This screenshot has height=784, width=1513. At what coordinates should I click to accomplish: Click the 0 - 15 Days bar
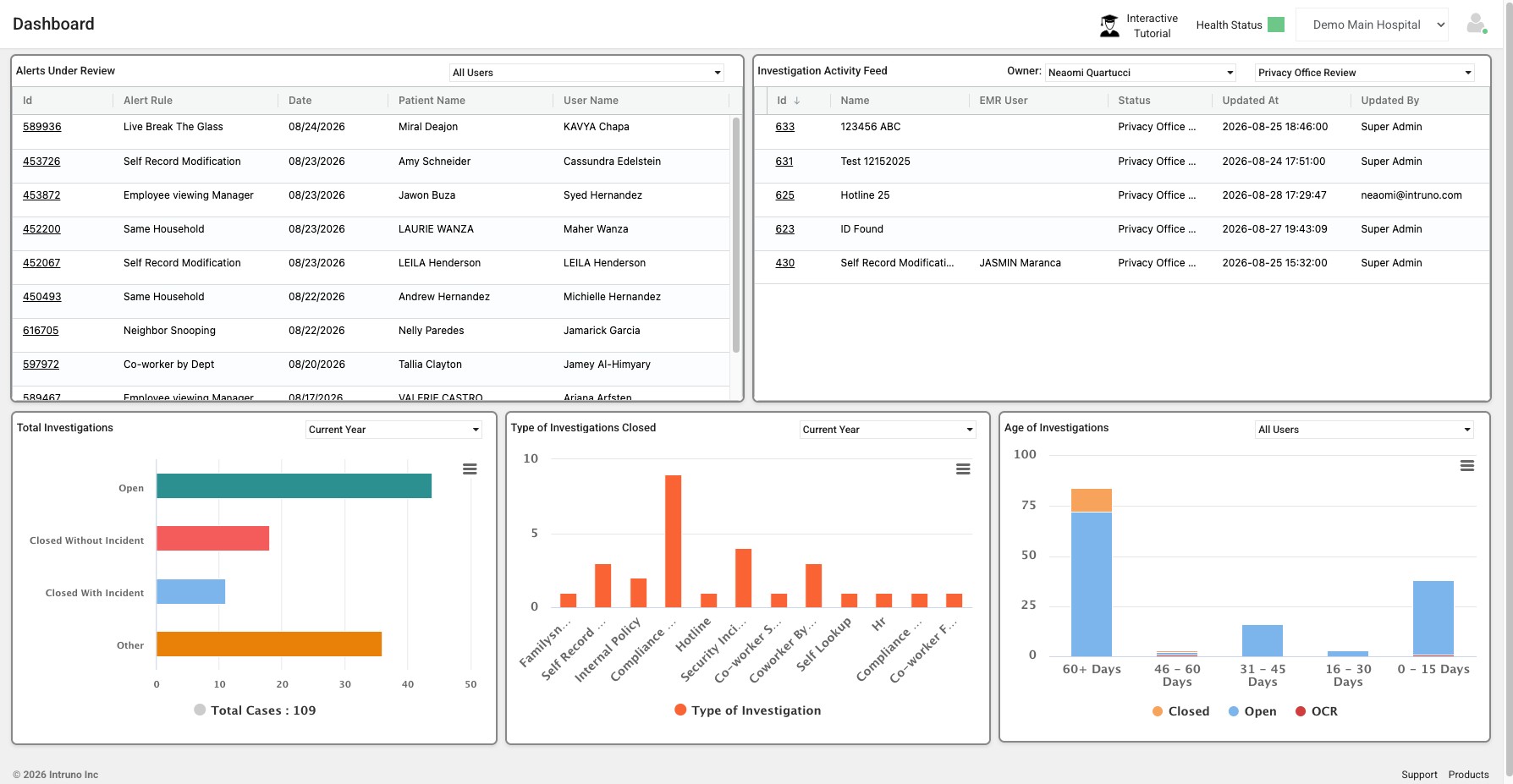click(x=1433, y=618)
